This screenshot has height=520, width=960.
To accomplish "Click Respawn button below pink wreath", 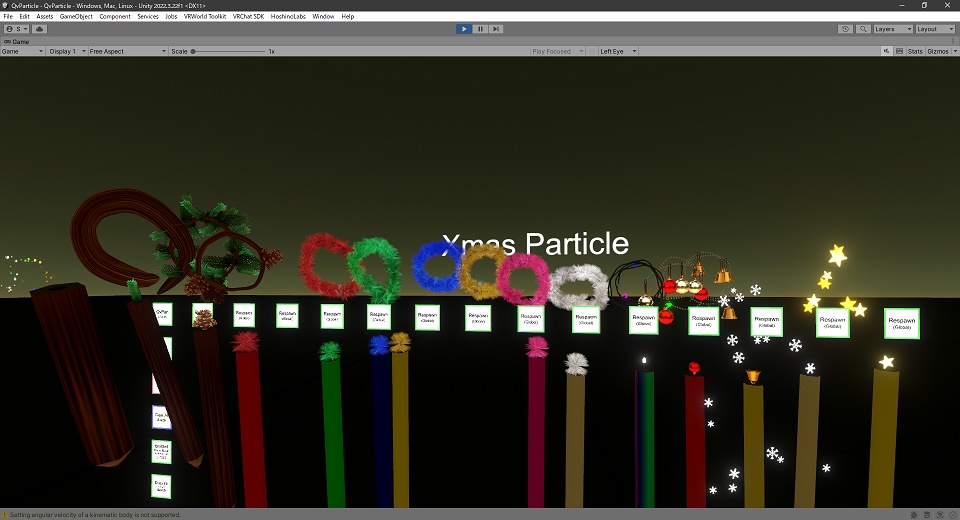I will pyautogui.click(x=531, y=318).
